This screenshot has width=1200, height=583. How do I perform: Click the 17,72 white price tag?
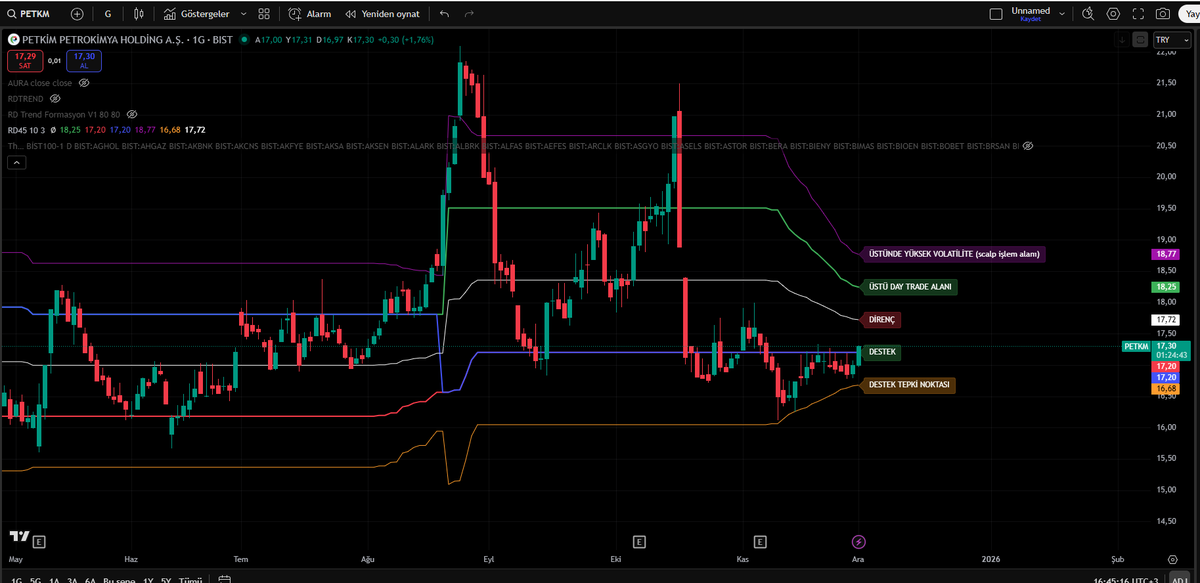point(1166,320)
